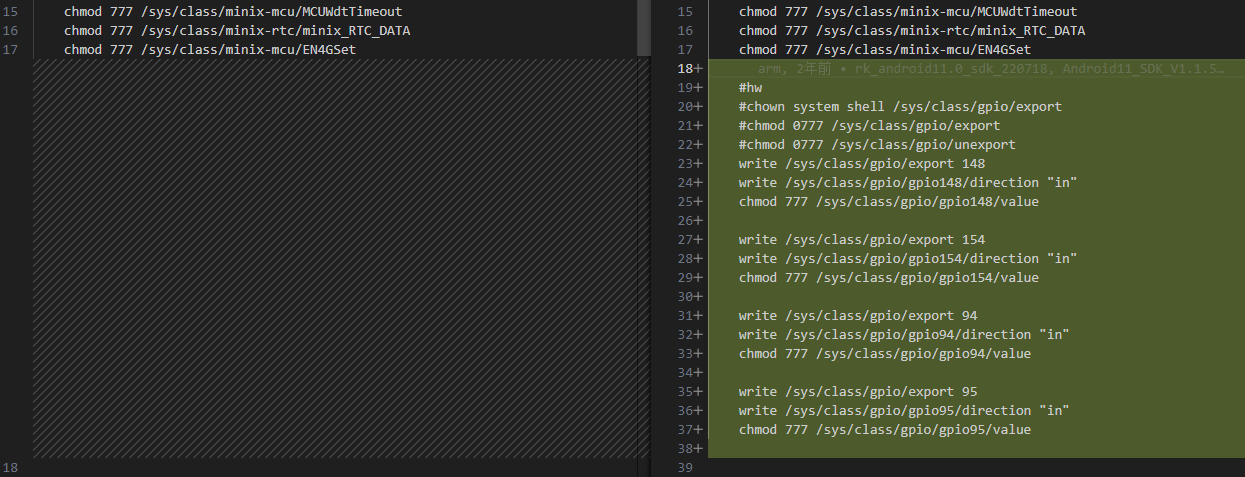
Task: Click the 'chmod 777 gpio95/value' line
Action: coord(885,430)
